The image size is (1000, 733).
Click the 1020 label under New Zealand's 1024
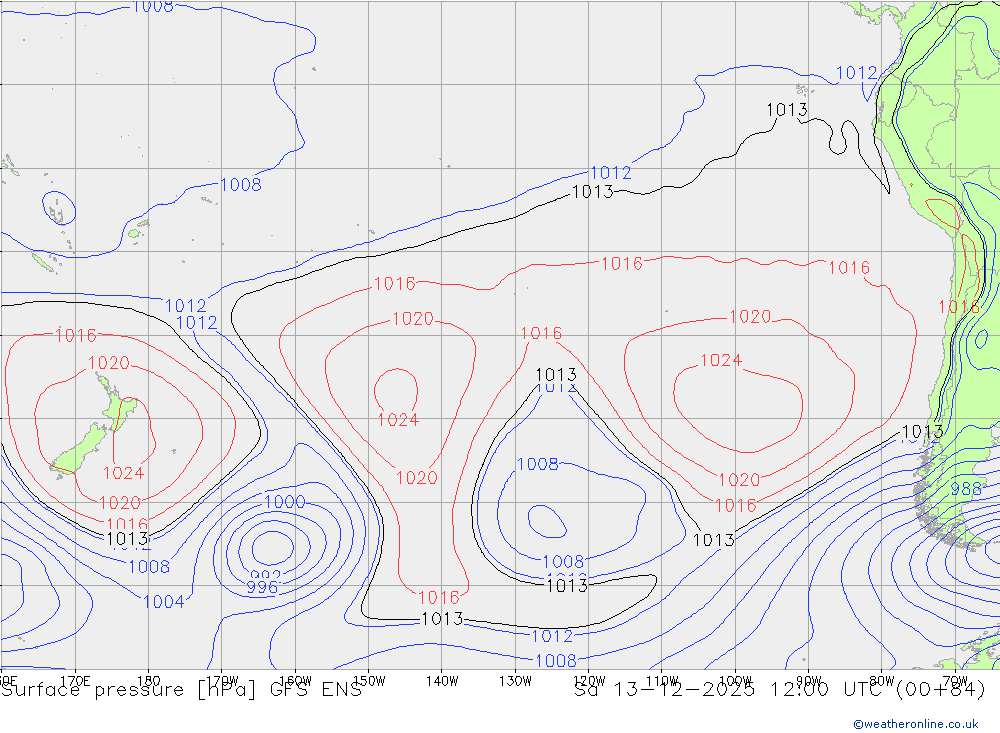[x=120, y=503]
